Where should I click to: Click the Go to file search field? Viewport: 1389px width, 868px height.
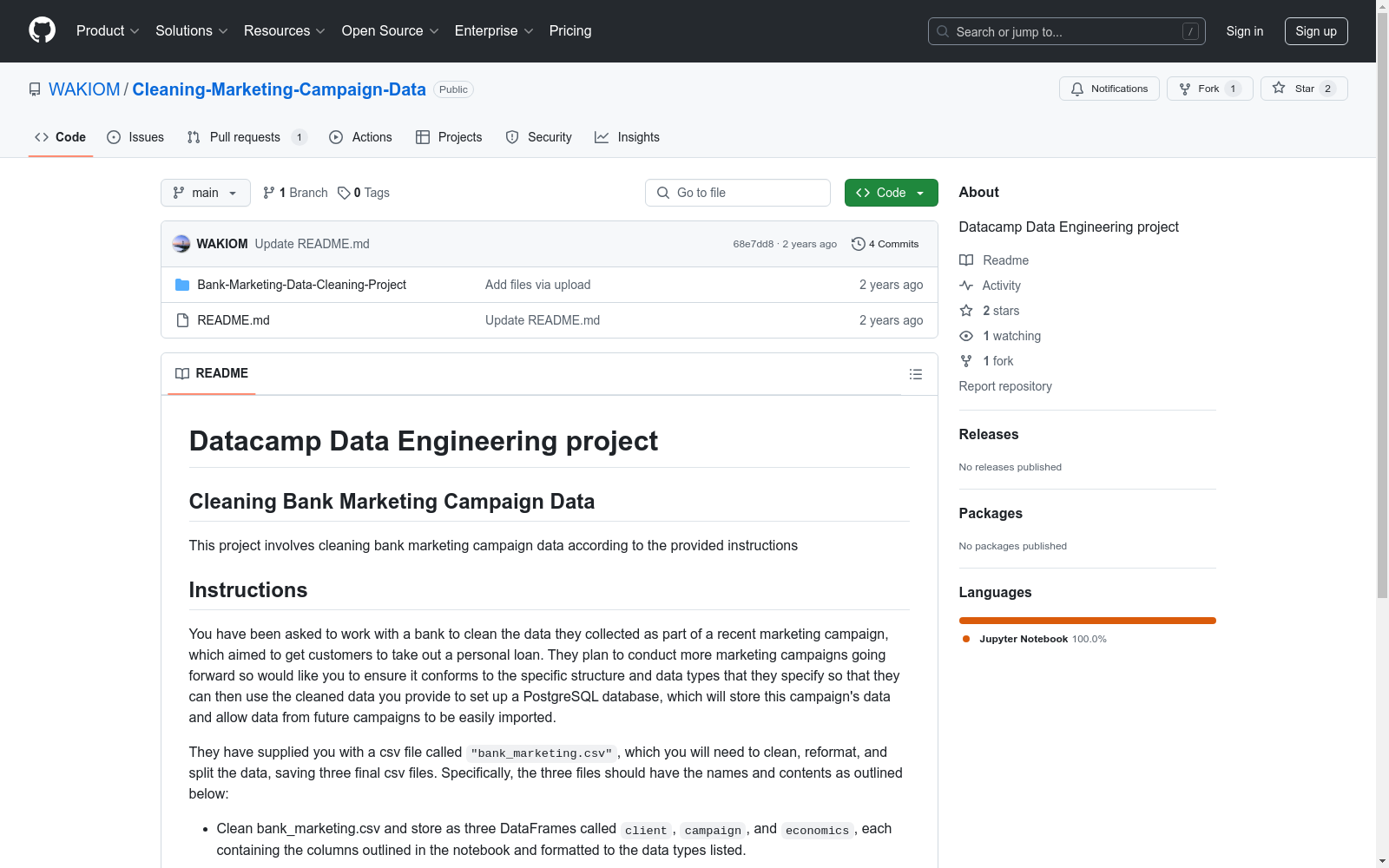738,193
